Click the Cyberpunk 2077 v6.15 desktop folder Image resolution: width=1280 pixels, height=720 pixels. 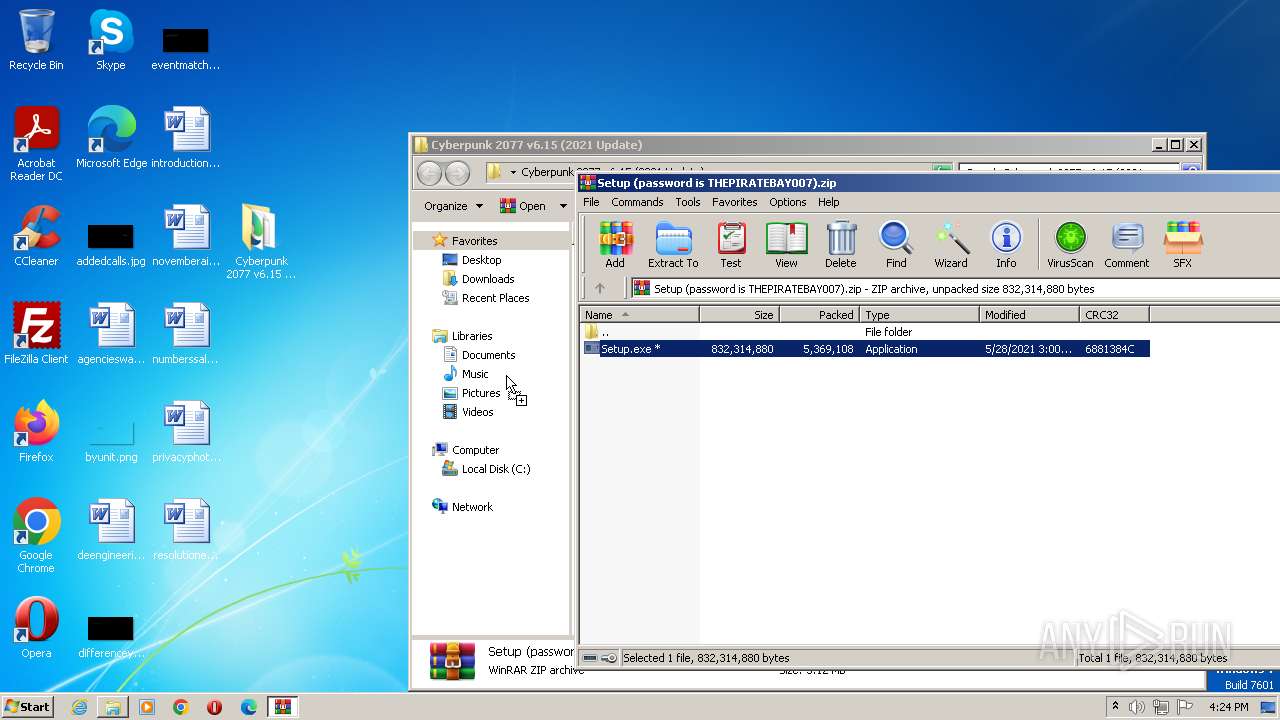261,242
